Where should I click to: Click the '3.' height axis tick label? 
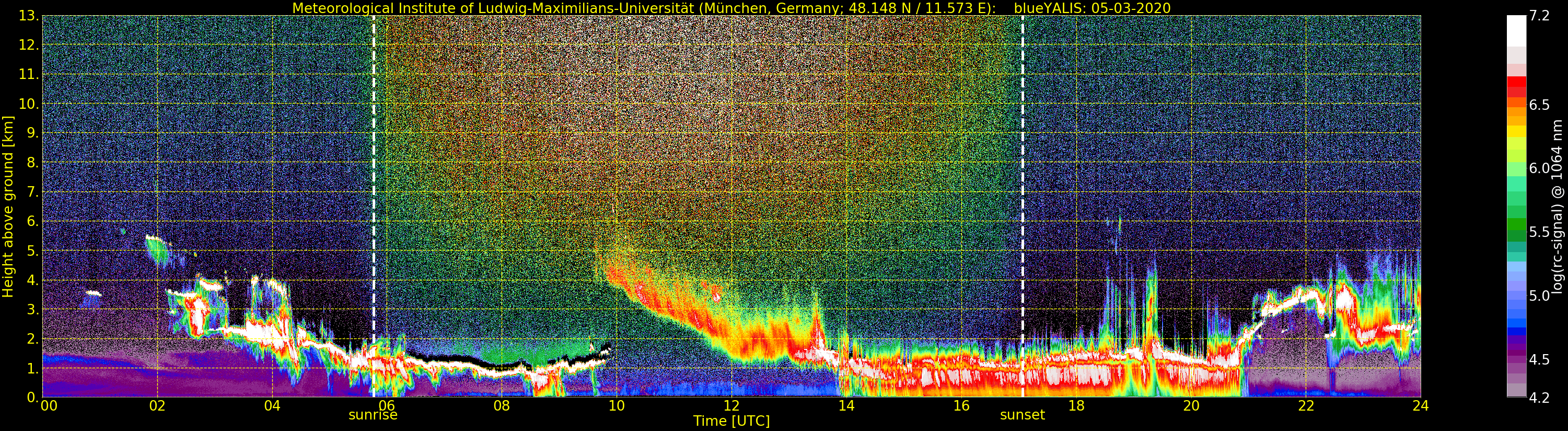[x=33, y=309]
